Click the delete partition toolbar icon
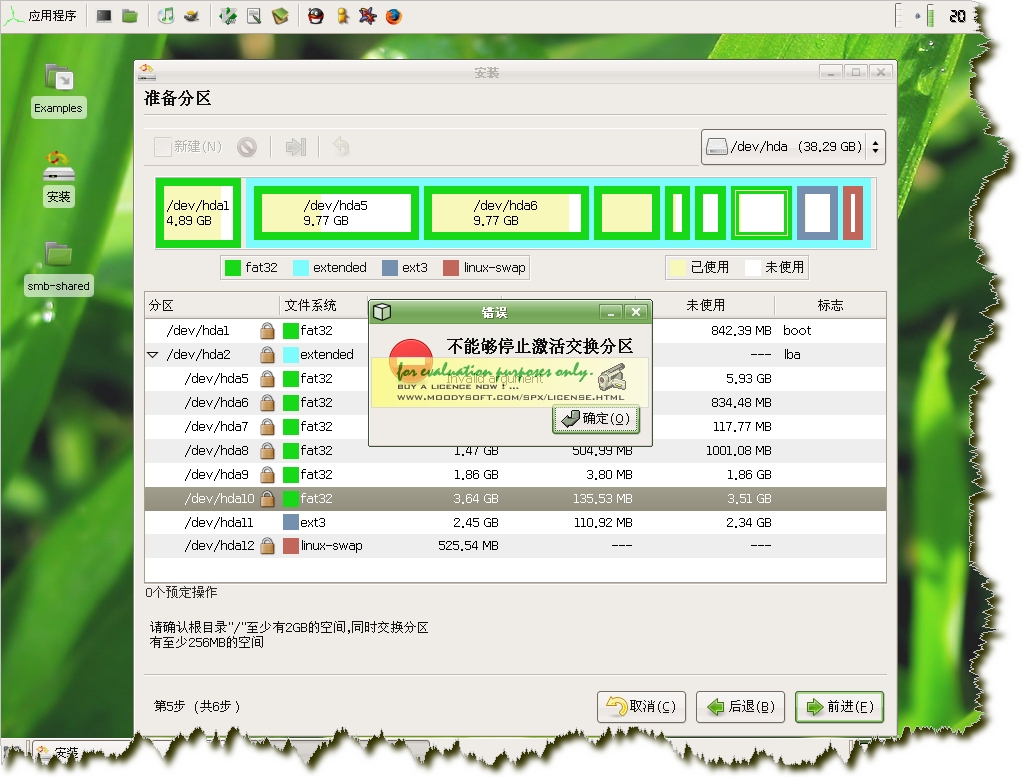The width and height of the screenshot is (1022, 777). tap(247, 147)
